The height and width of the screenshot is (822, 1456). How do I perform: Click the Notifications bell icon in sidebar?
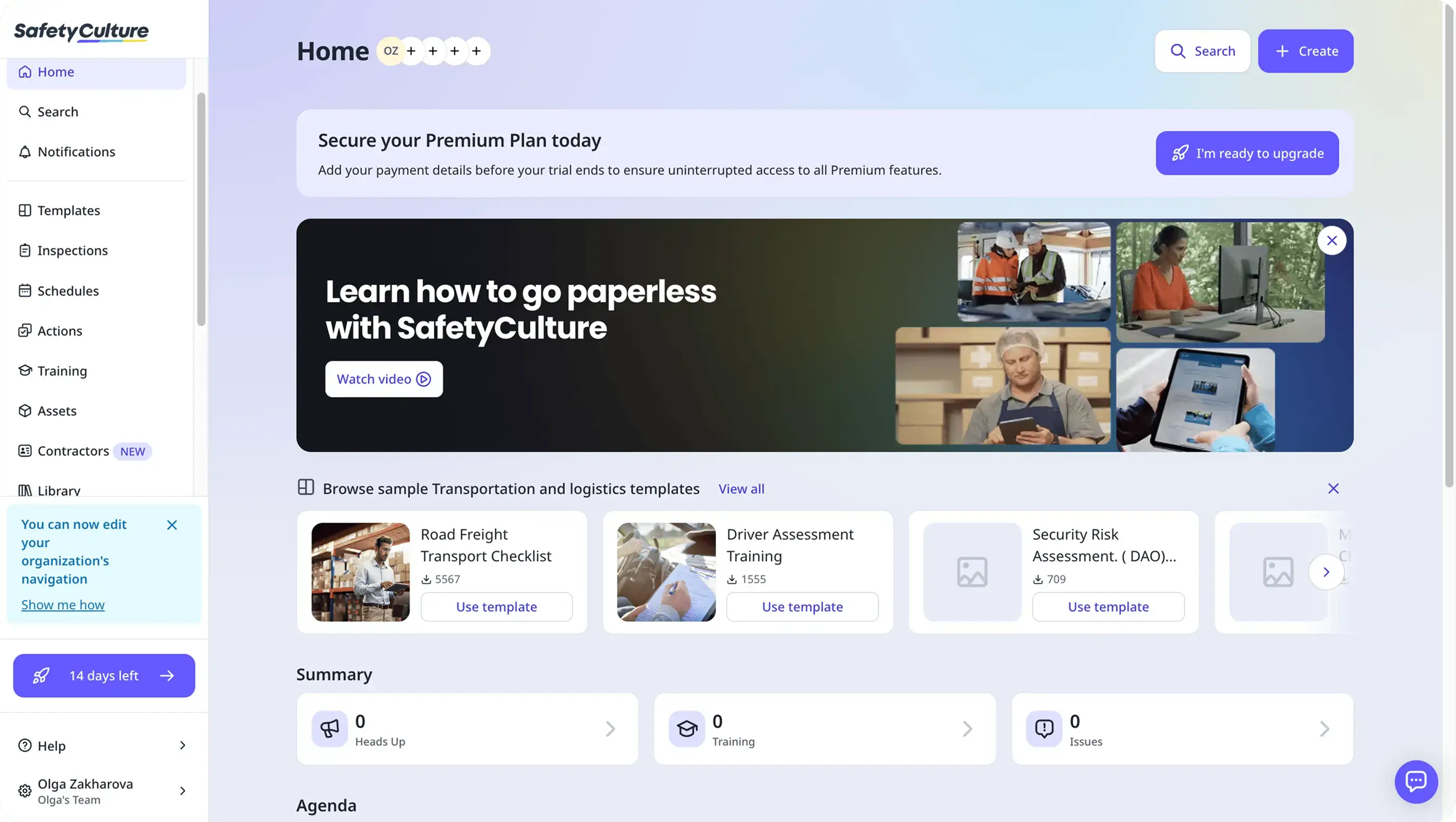coord(24,152)
